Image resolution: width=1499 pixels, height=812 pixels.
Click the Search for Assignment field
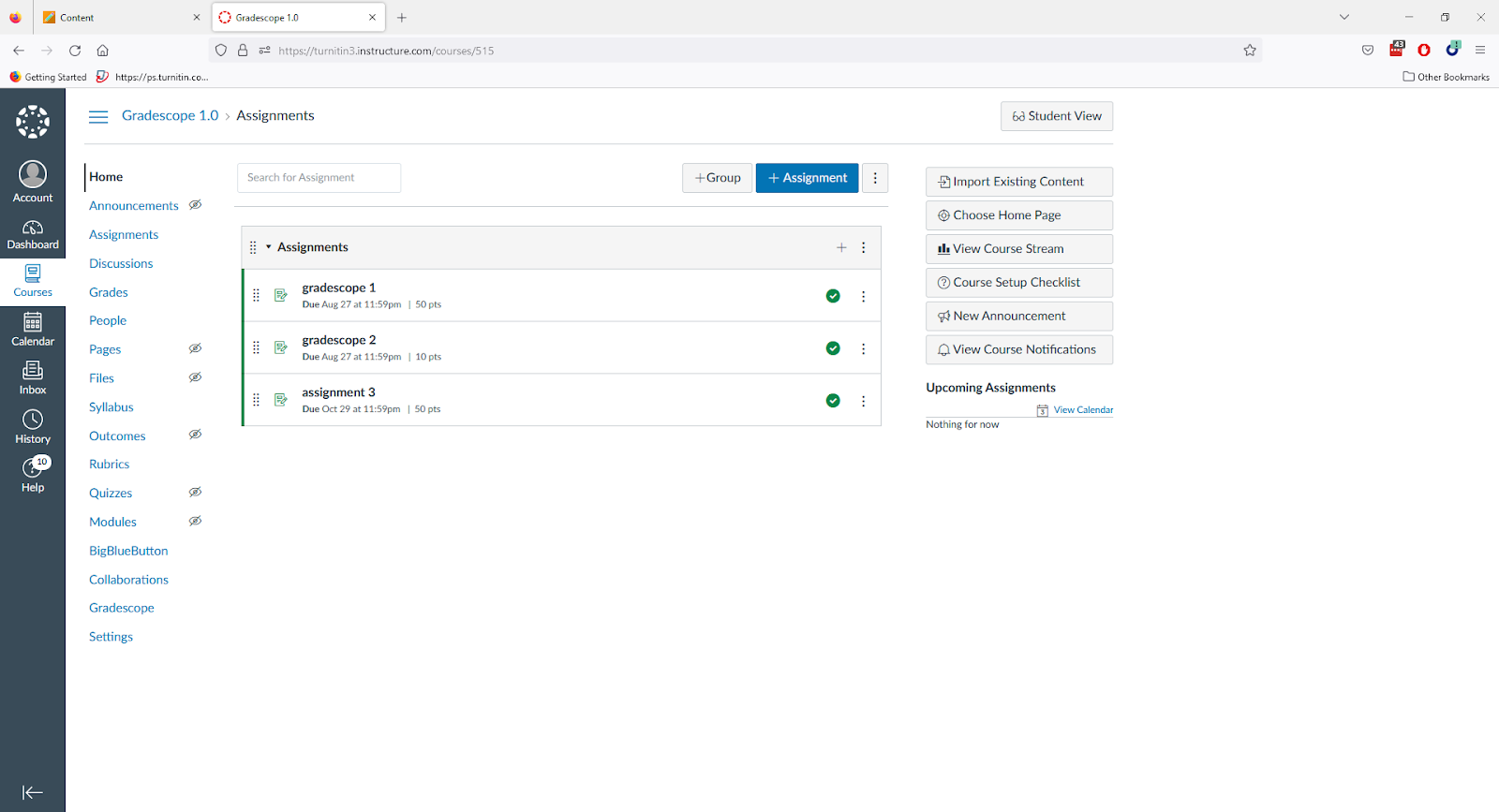tap(319, 178)
